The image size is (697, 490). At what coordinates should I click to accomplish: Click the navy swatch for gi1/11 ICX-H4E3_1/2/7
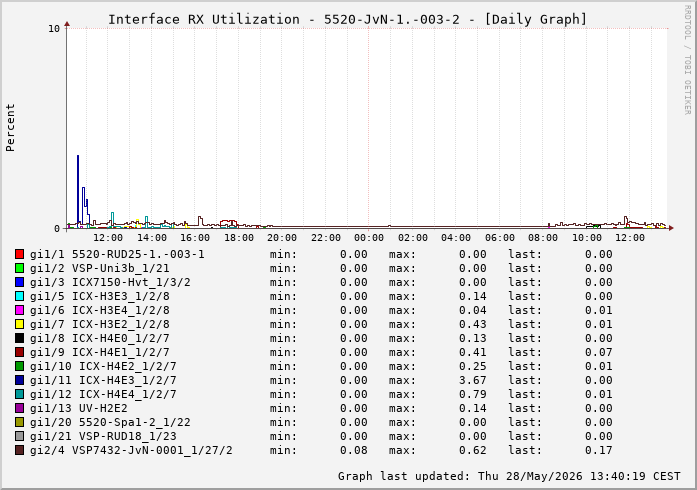click(19, 380)
